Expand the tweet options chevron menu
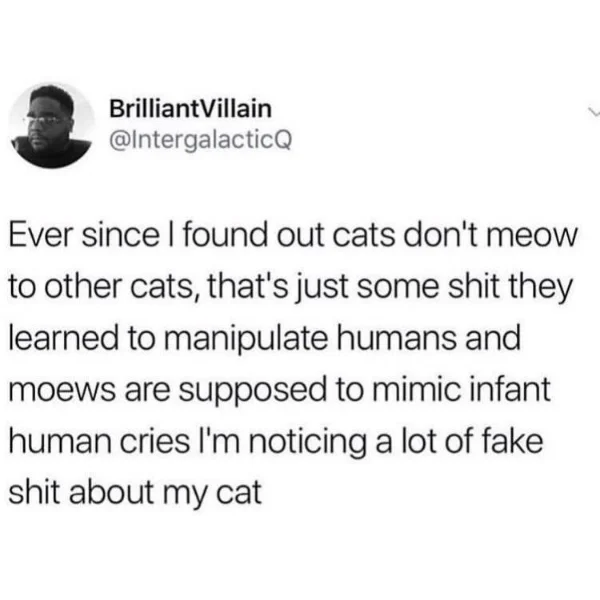600x600 pixels. click(x=594, y=112)
